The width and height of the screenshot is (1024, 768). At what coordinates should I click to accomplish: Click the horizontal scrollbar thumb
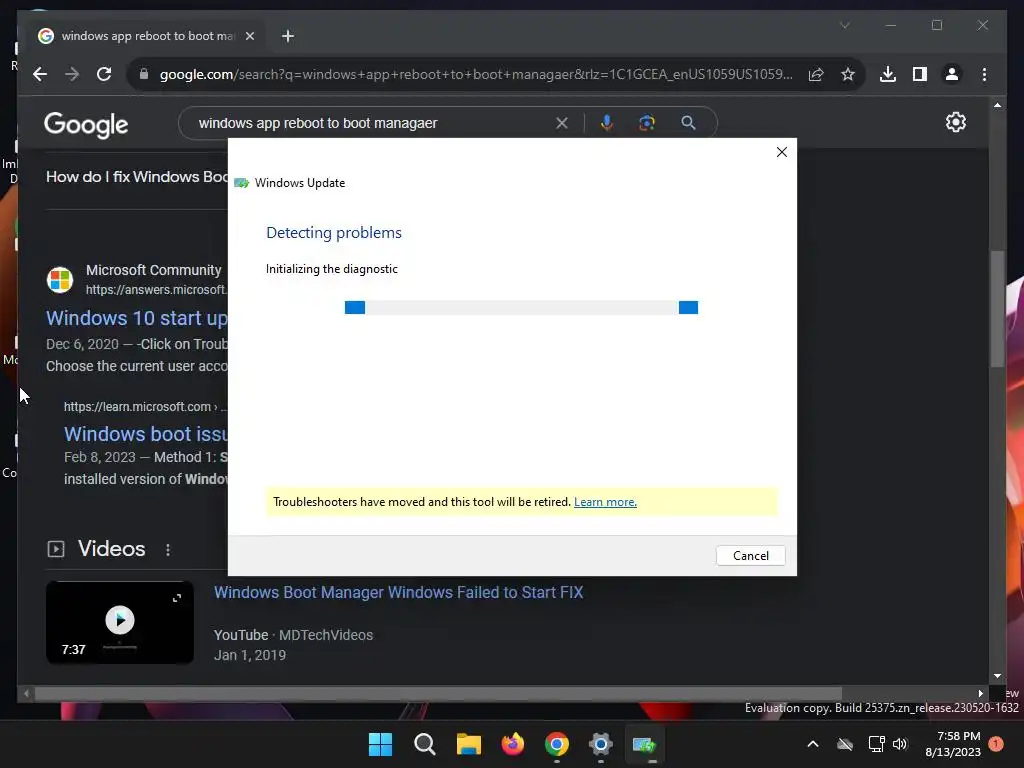[438, 694]
